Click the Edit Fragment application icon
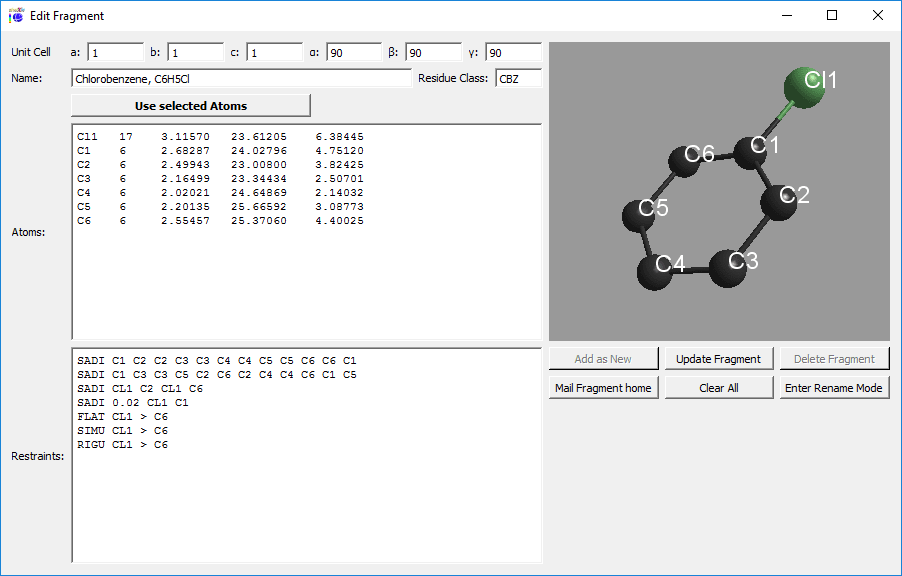Viewport: 902px width, 576px height. click(16, 15)
